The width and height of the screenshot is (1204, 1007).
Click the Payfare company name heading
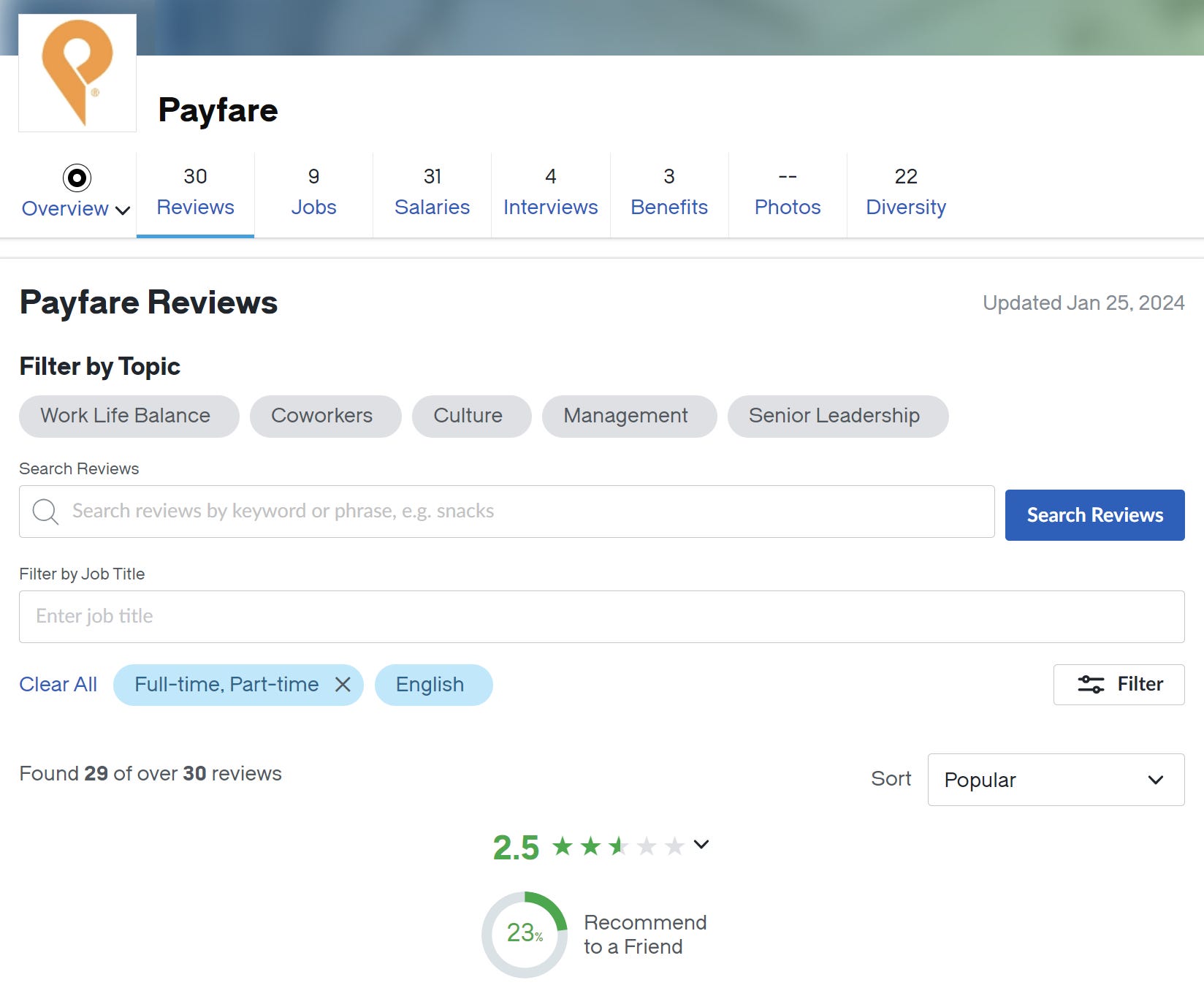[x=218, y=110]
